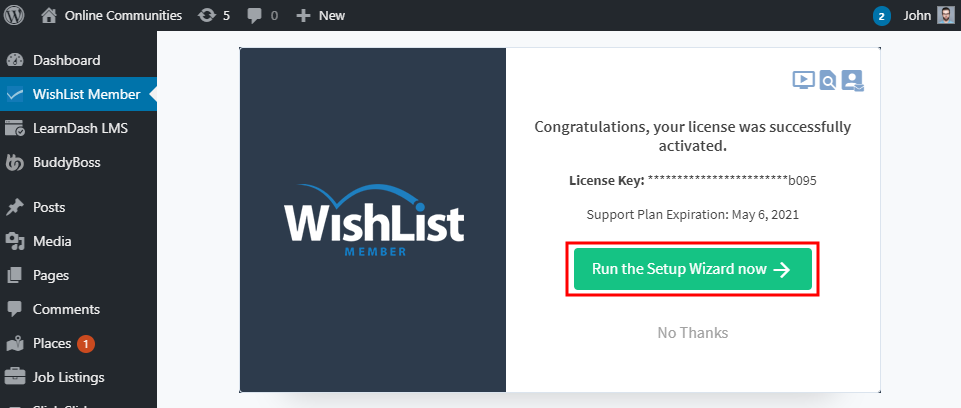Open Places menu with 1 badge
This screenshot has height=408, width=961.
point(52,343)
